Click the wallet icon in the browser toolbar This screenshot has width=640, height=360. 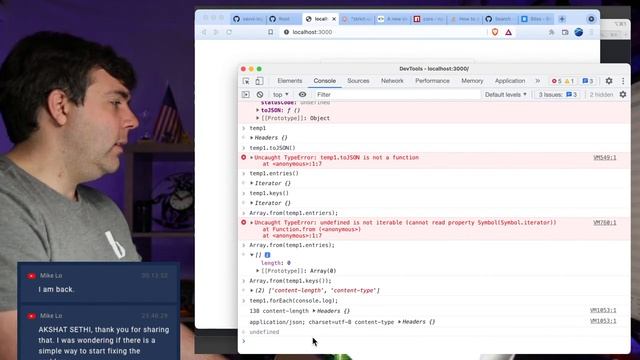pos(565,32)
